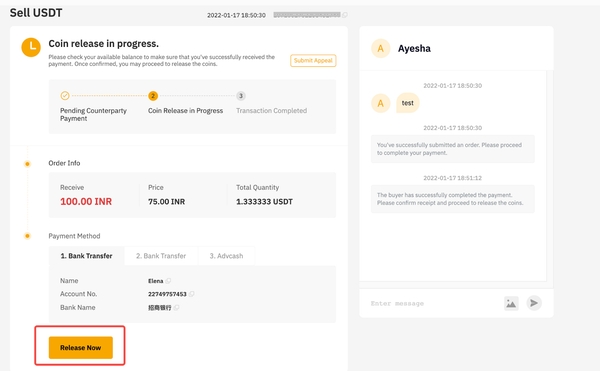Click step 3 Transaction Completed marker
600x371 pixels.
(x=241, y=96)
